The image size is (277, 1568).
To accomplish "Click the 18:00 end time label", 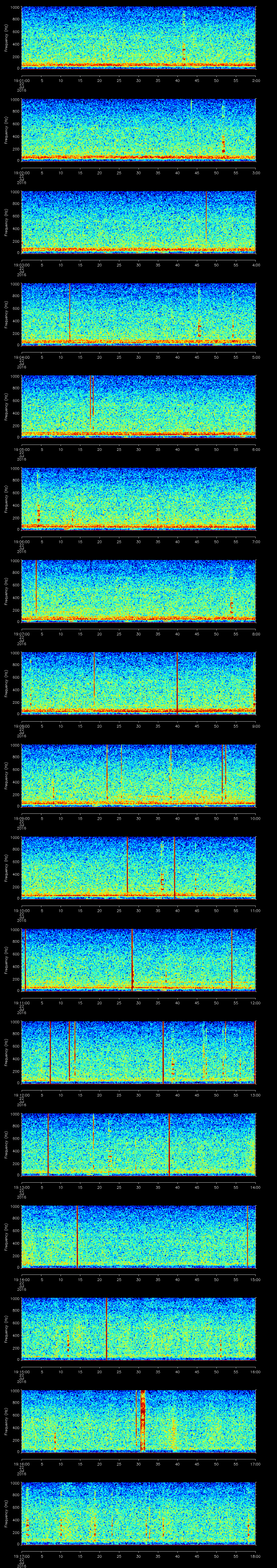I will tap(255, 1556).
